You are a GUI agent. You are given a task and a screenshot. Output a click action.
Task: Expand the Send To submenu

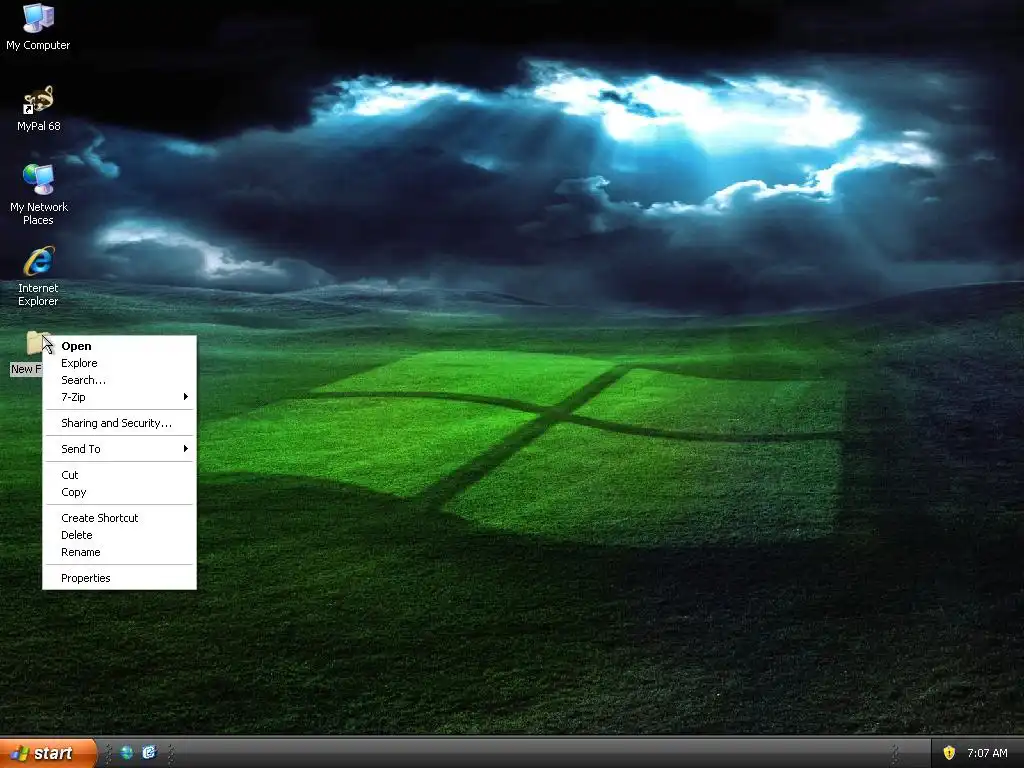(x=120, y=449)
